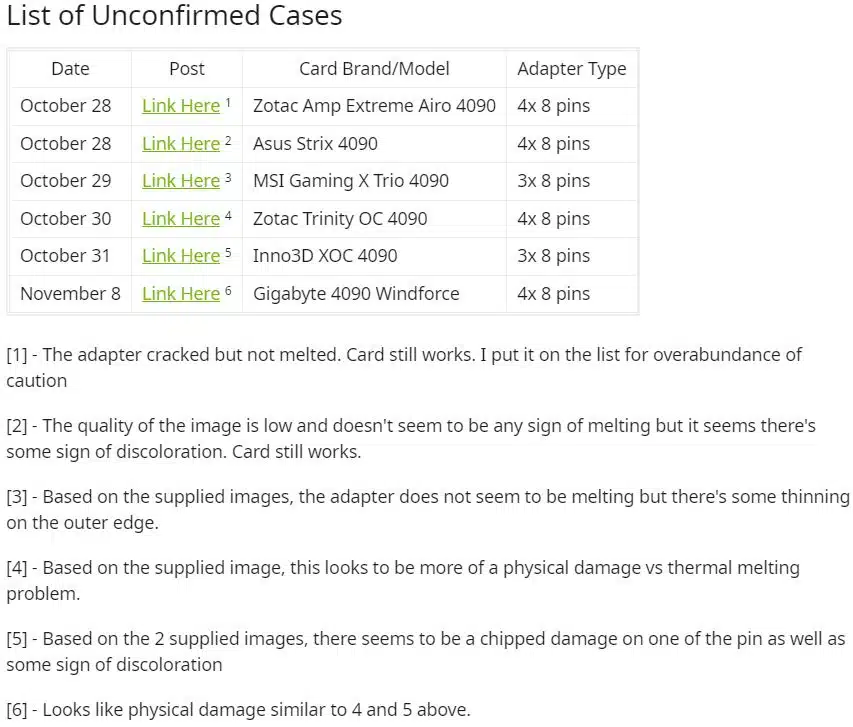This screenshot has width=853, height=727.
Task: Open Link Here for Asus Strix 4090
Action: 181,144
